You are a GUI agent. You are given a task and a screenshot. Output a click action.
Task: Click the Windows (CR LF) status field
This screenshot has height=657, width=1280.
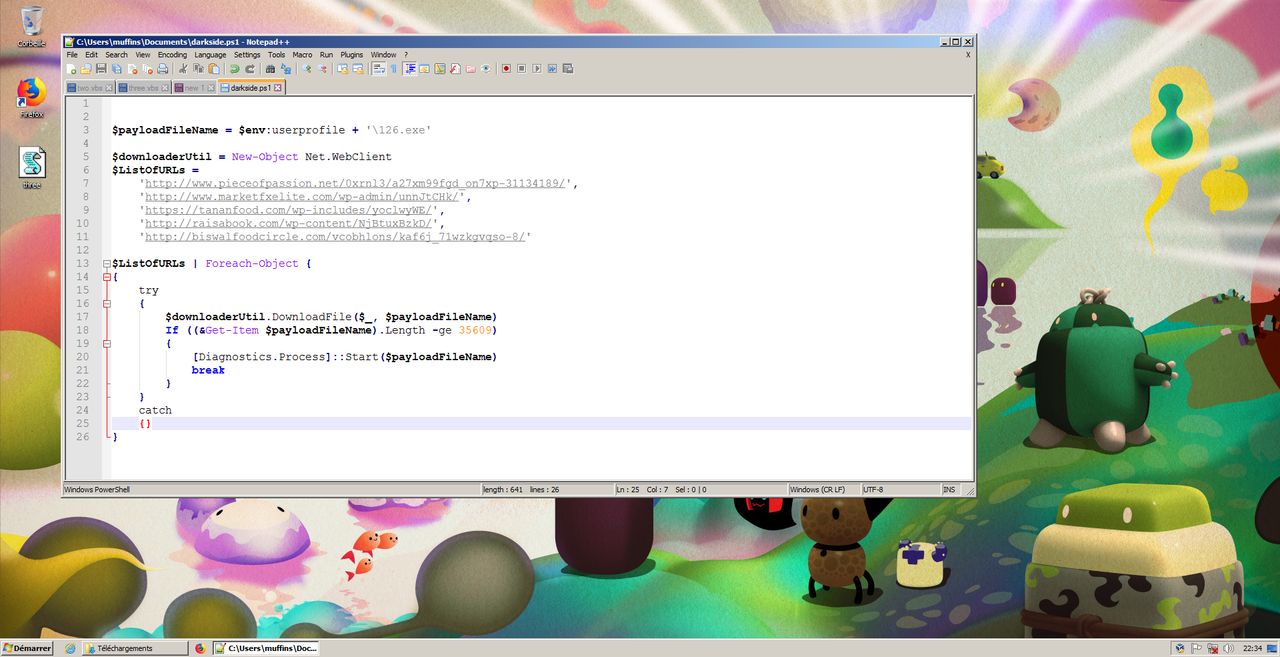point(822,489)
